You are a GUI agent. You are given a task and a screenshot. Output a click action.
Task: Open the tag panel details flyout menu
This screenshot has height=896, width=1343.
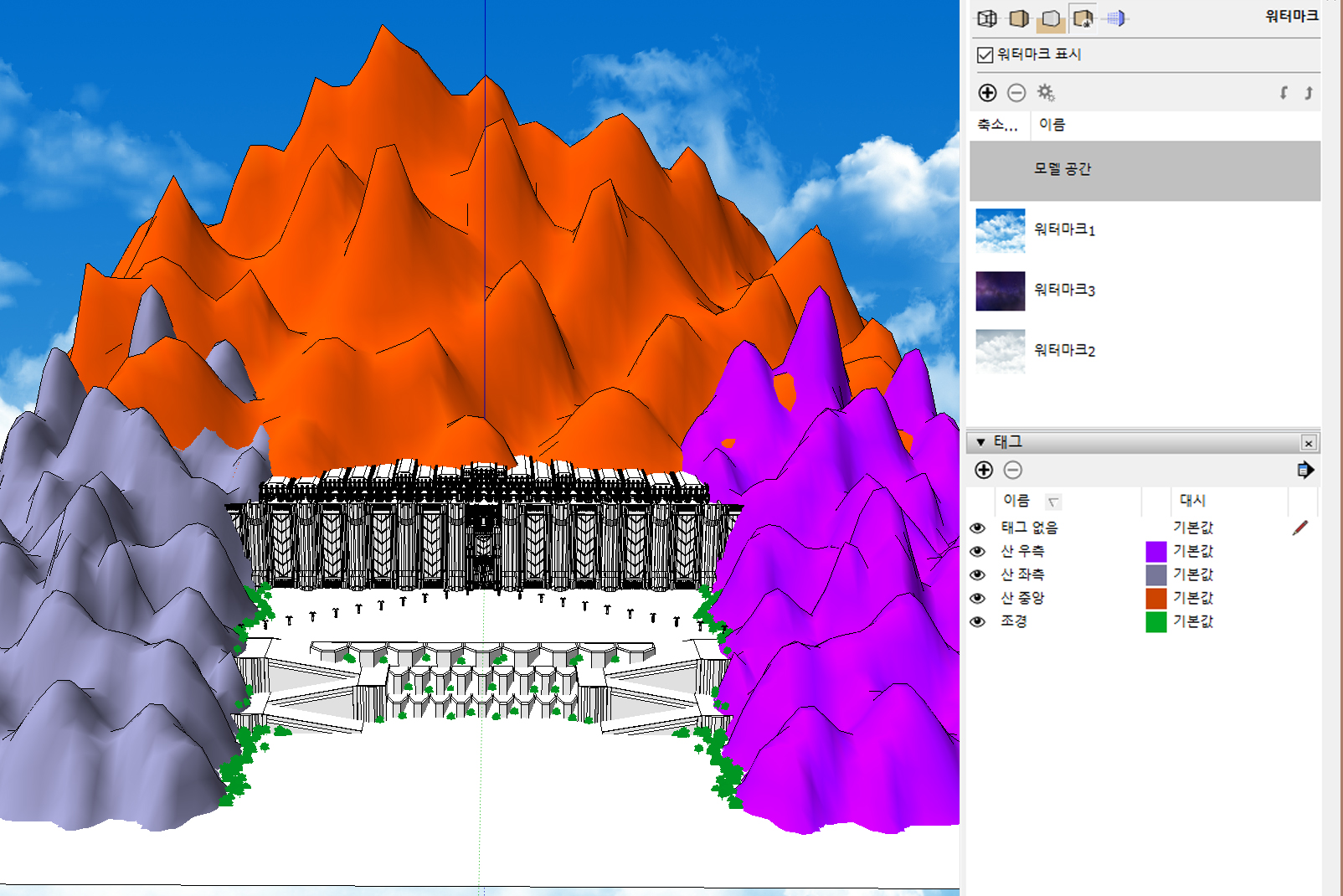pos(1305,471)
